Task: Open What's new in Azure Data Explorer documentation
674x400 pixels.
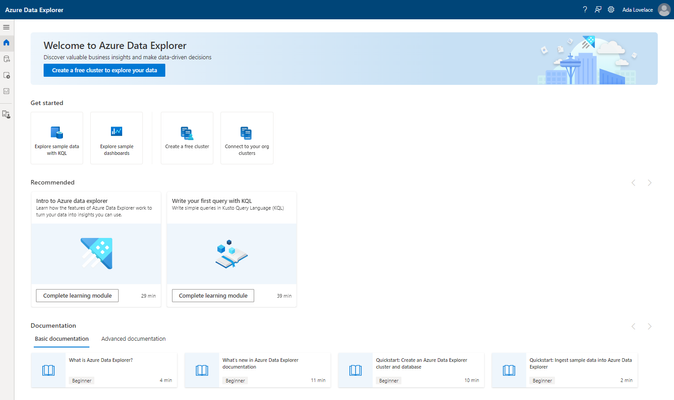Action: click(260, 363)
